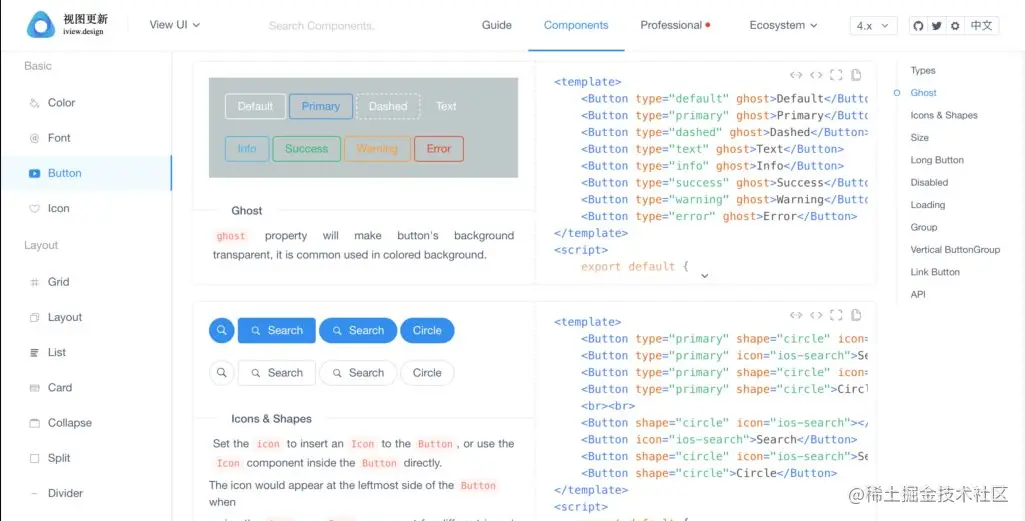Screen dimensions: 1025x521
Task: Click the iView logo icon
Action: 41,25
